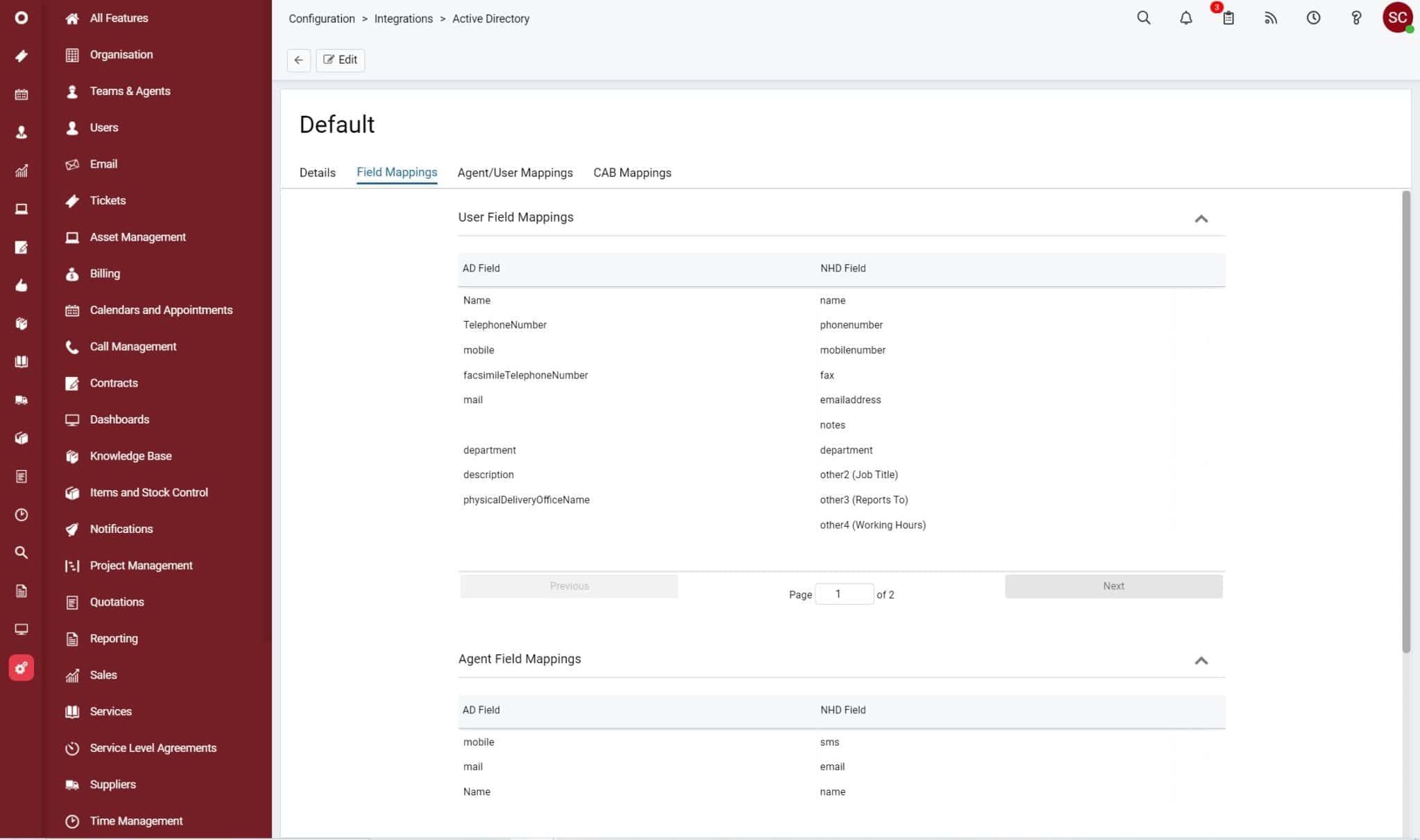Click Configuration in the breadcrumb
1420x840 pixels.
click(x=322, y=19)
